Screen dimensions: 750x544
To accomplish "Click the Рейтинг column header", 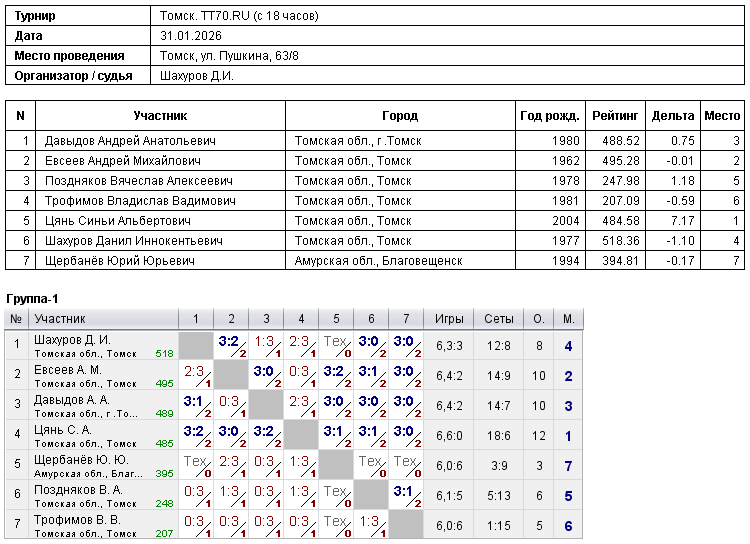I will click(615, 116).
